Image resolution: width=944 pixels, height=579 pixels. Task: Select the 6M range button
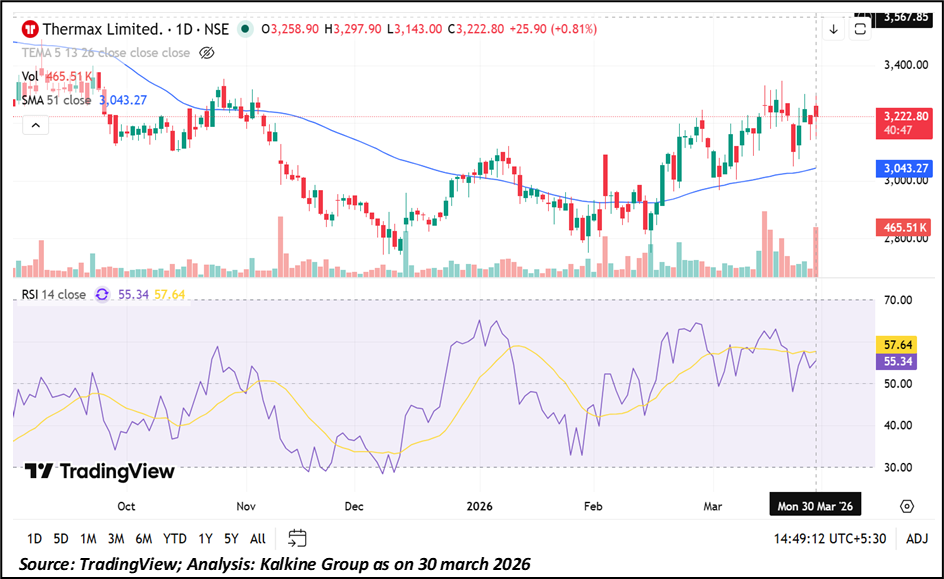click(143, 538)
